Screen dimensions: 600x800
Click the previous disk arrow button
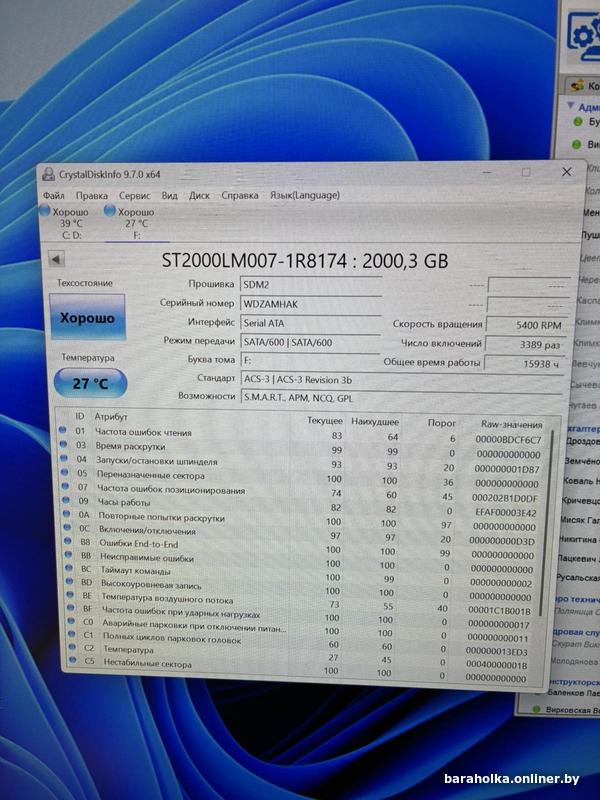(x=56, y=260)
